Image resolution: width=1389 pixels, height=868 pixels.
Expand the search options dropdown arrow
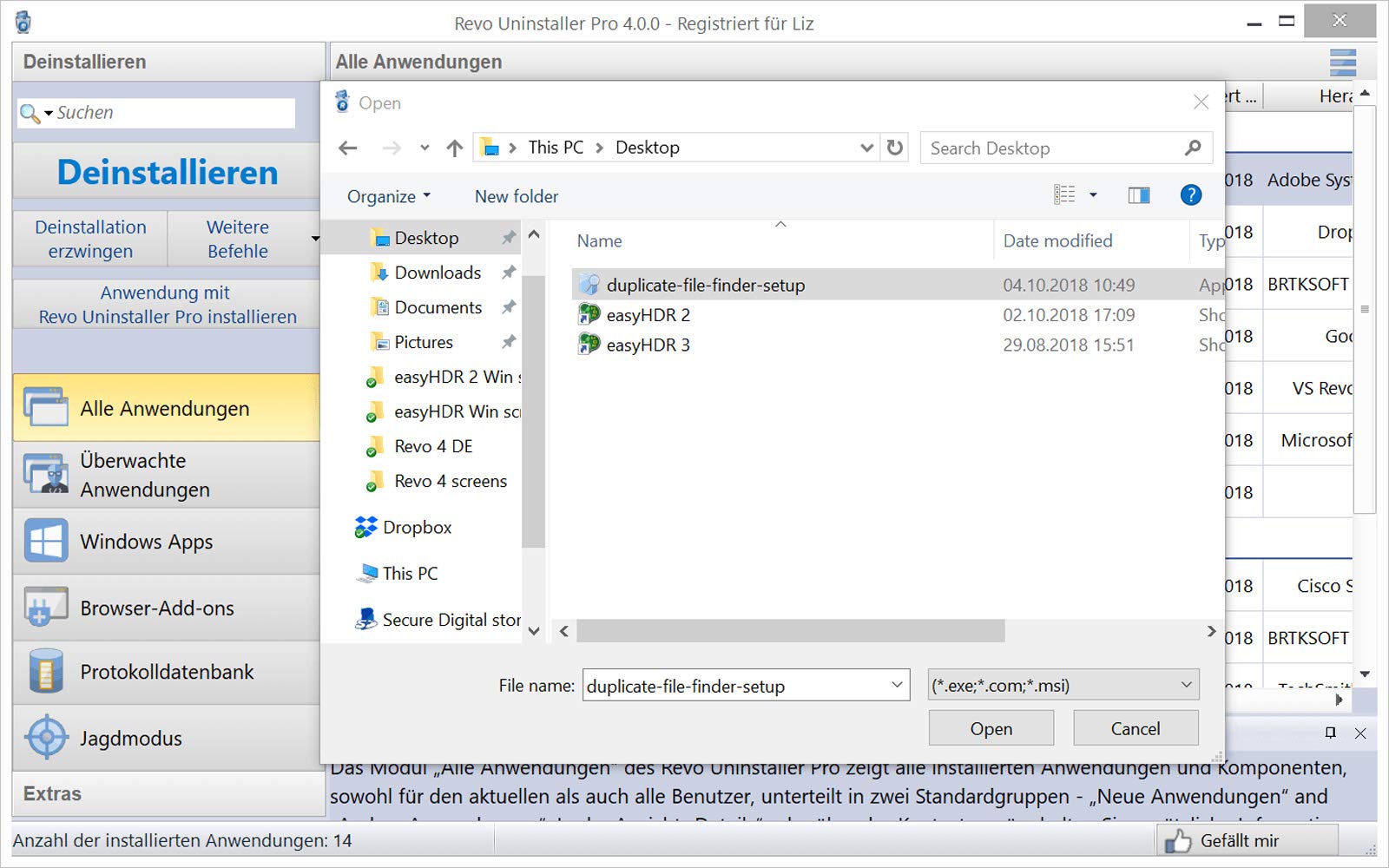coord(49,113)
